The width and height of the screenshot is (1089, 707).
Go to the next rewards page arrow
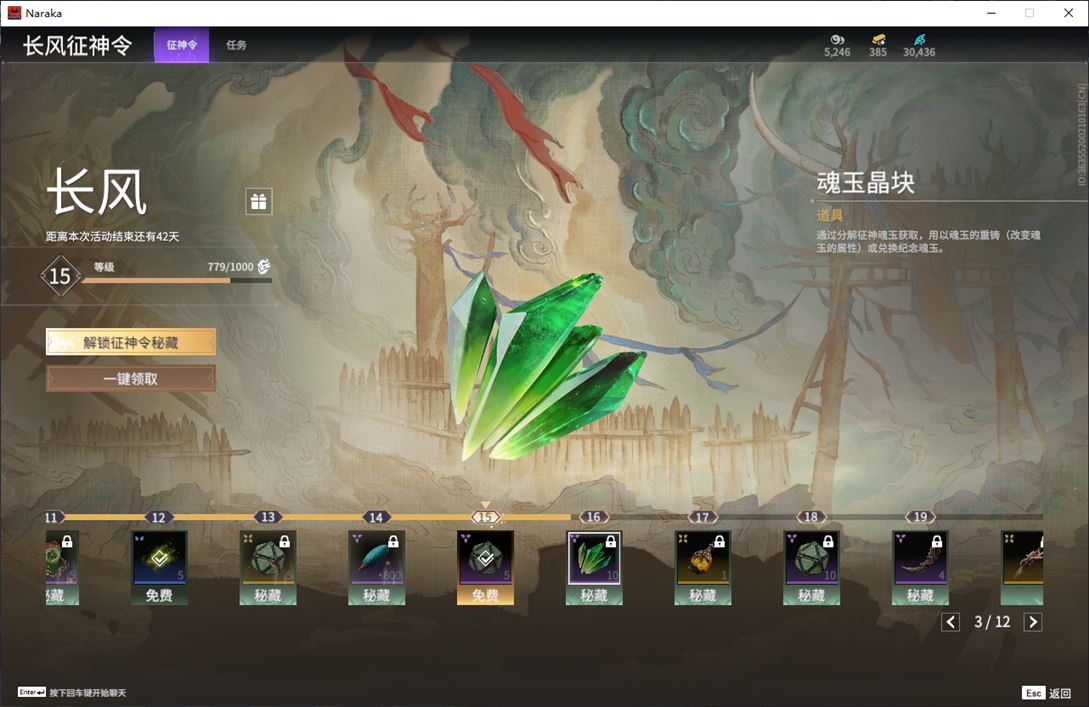click(x=1033, y=622)
